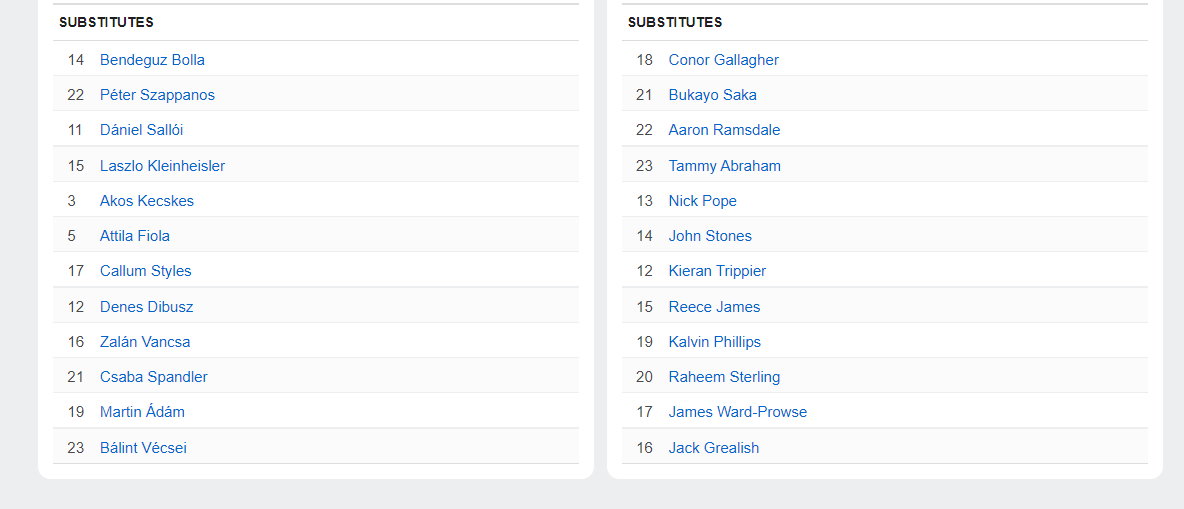This screenshot has height=509, width=1184.
Task: View Attila Fiola's player page
Action: pyautogui.click(x=135, y=236)
